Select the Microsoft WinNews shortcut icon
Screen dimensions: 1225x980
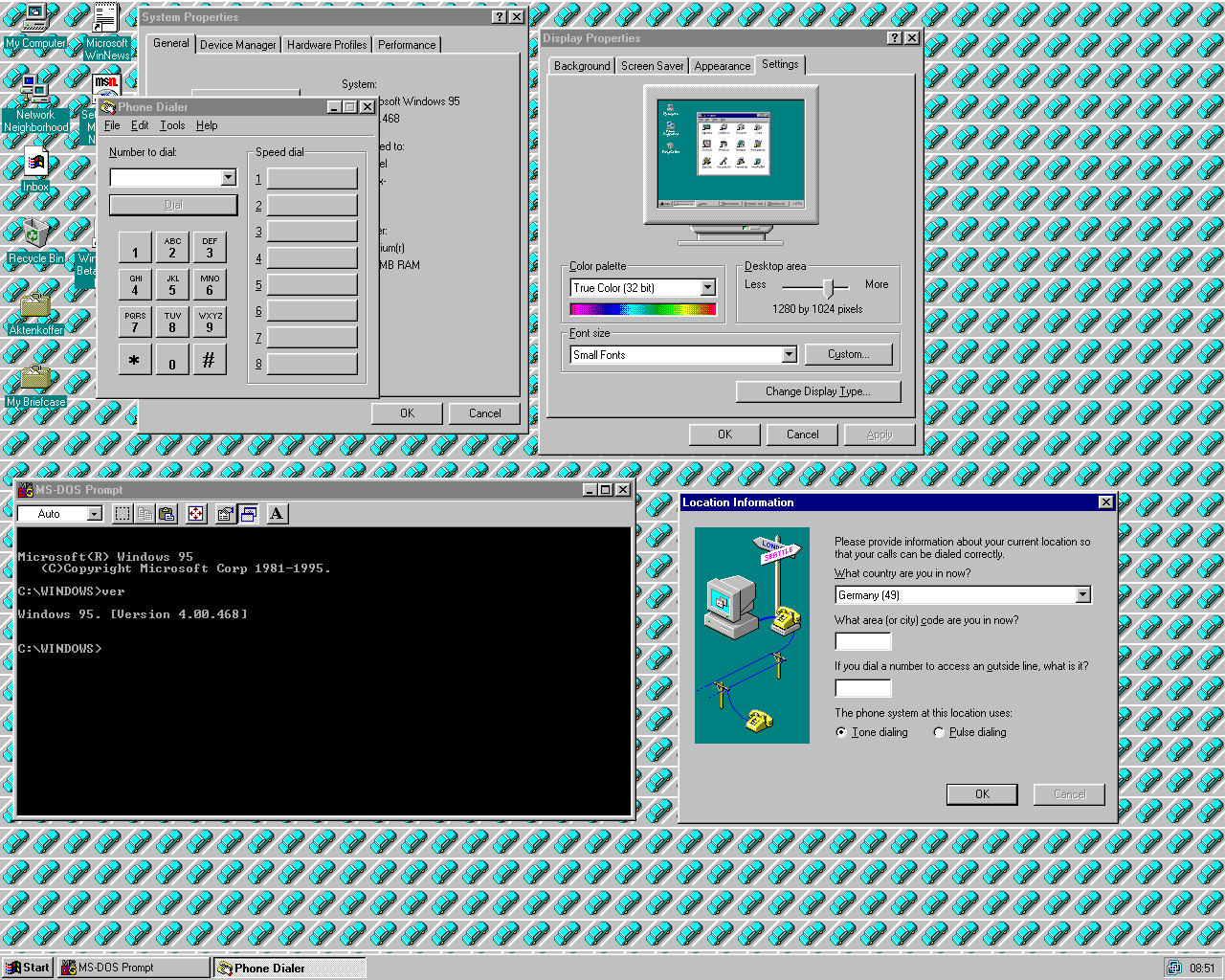(106, 32)
